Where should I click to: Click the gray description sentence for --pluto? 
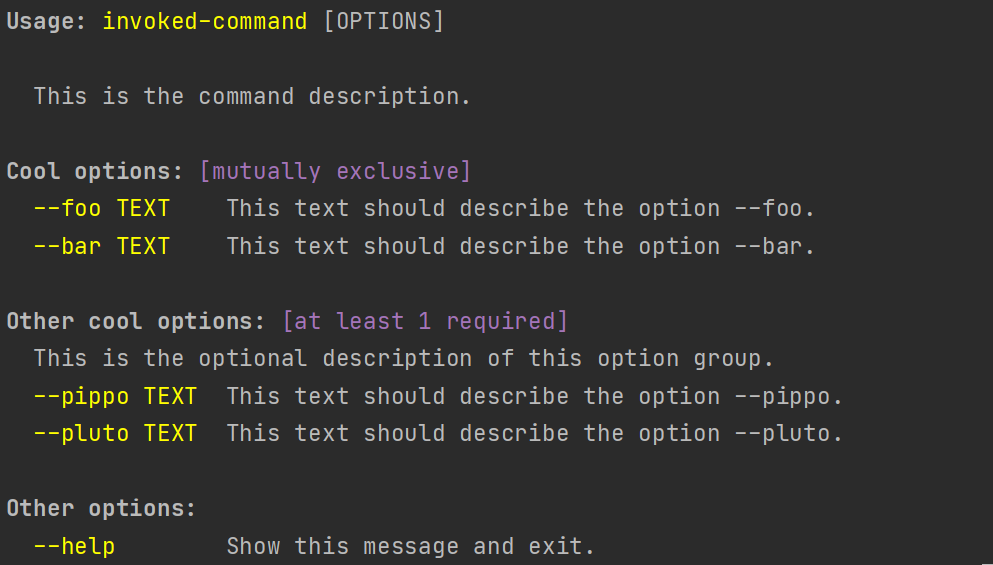tap(535, 434)
